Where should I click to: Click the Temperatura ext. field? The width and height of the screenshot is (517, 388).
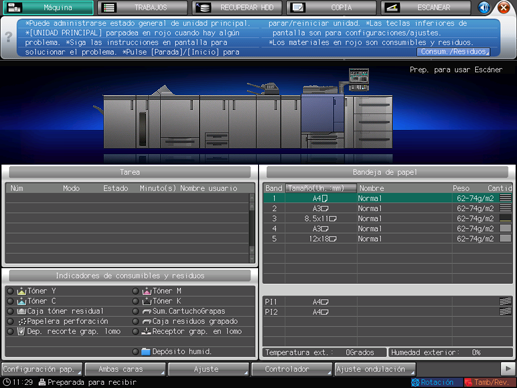325,352
